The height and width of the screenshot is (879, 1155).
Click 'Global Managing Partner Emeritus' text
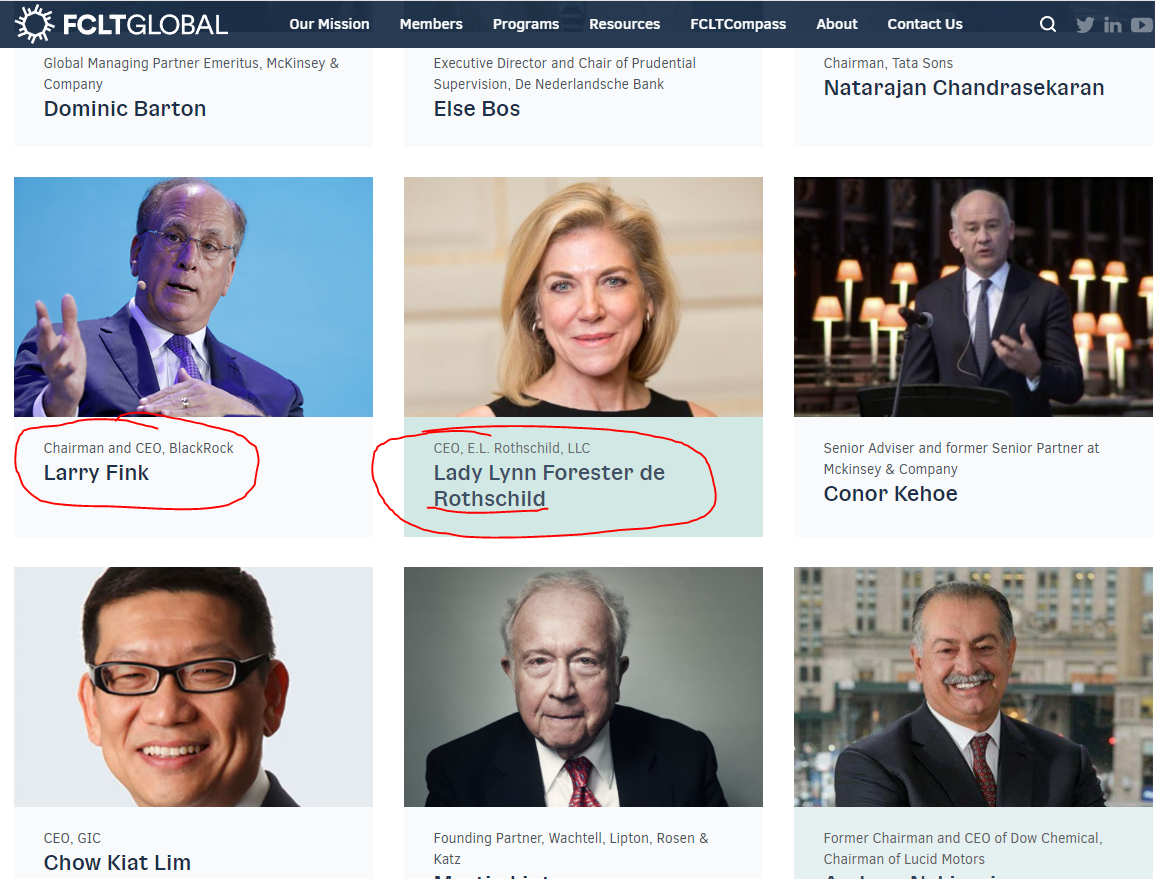192,74
